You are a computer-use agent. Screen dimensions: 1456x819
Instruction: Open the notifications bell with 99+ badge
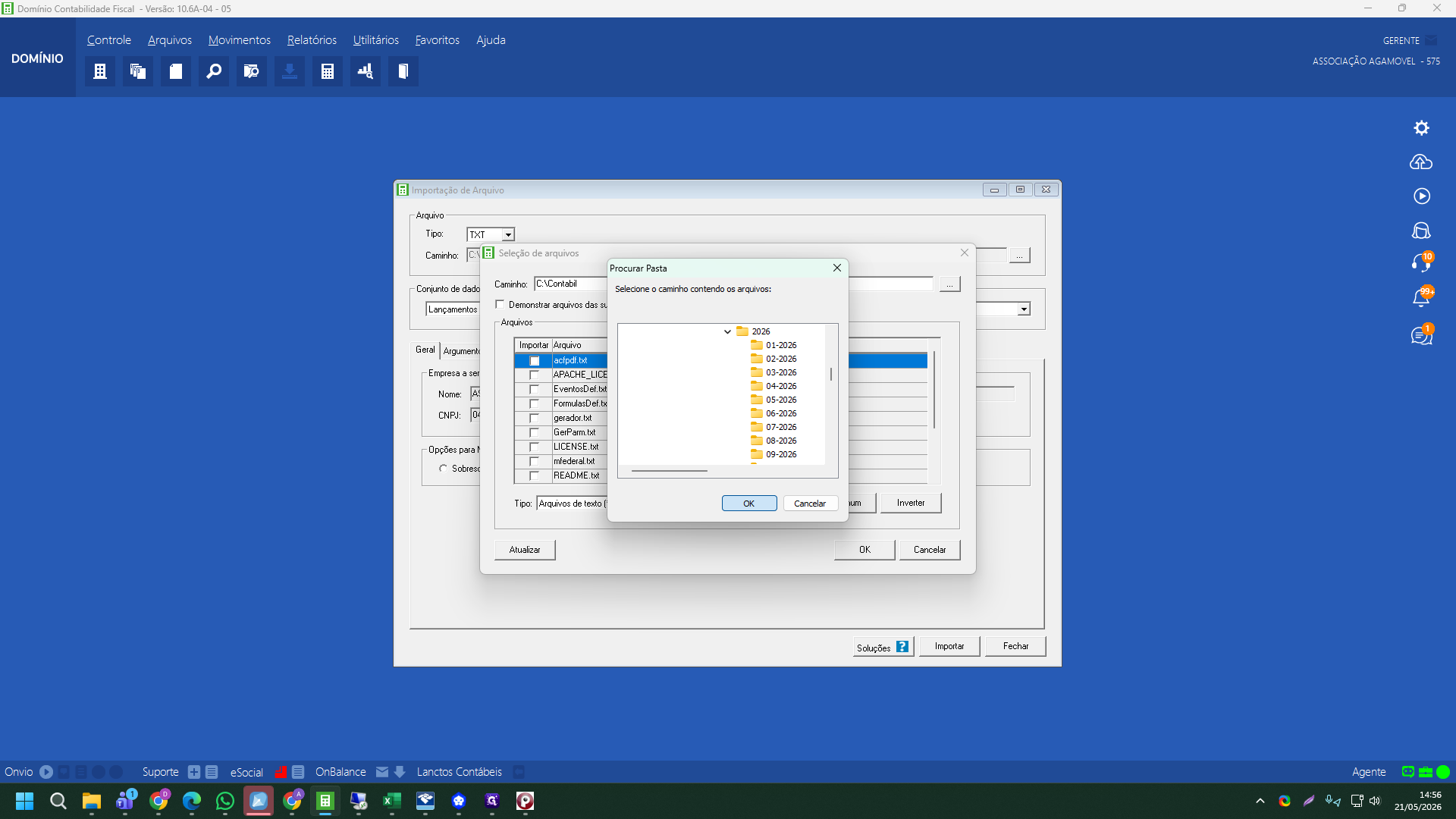coord(1422,297)
